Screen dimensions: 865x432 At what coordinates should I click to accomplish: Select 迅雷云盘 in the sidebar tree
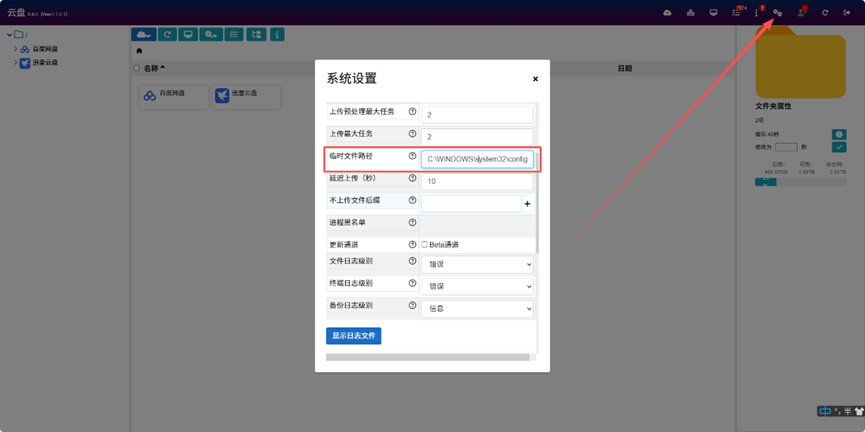coord(45,63)
